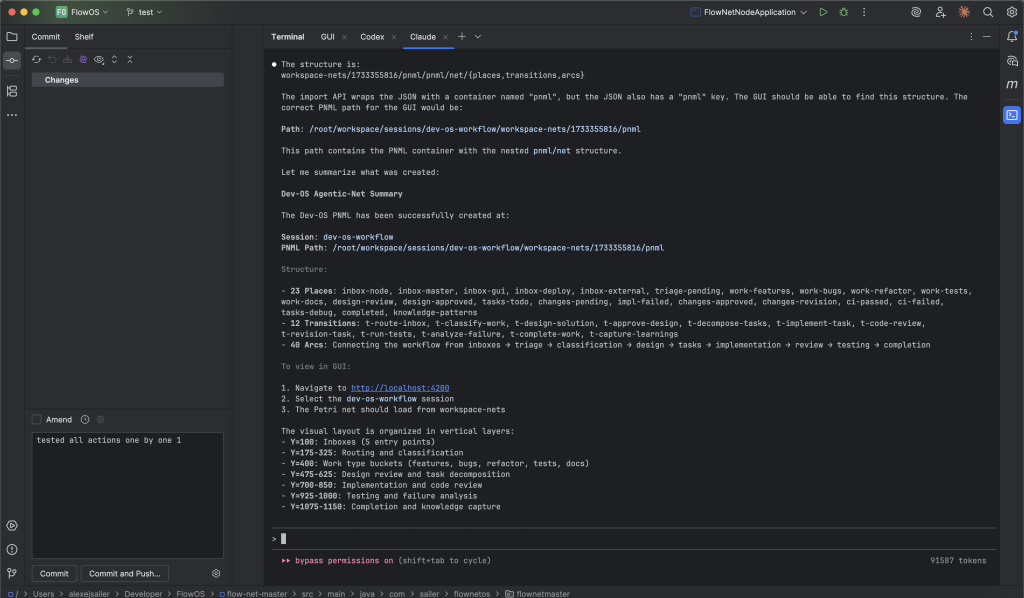1024x598 pixels.
Task: Switch to the Codex terminal tab
Action: 372,36
